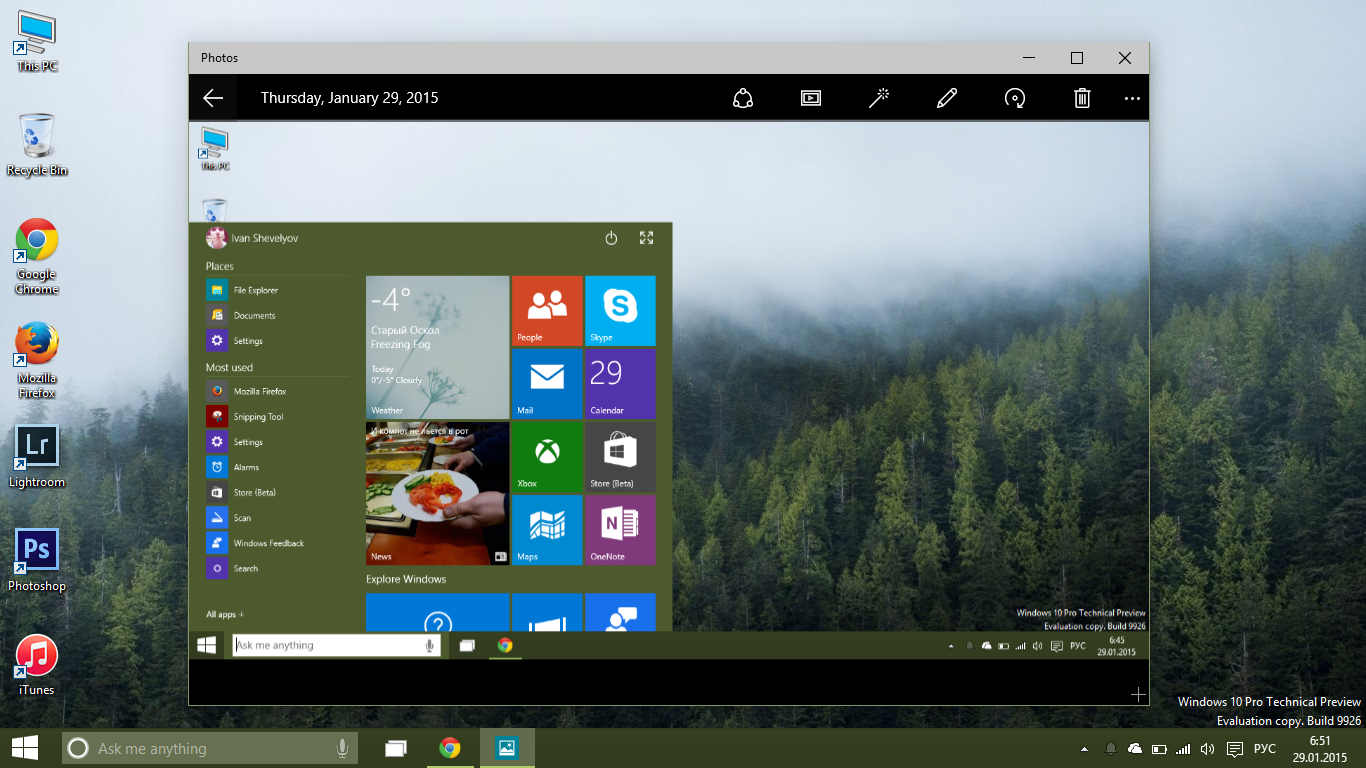Screen dimensions: 1366x768
Task: Open OneDrive cloud tray icon
Action: coord(1134,749)
